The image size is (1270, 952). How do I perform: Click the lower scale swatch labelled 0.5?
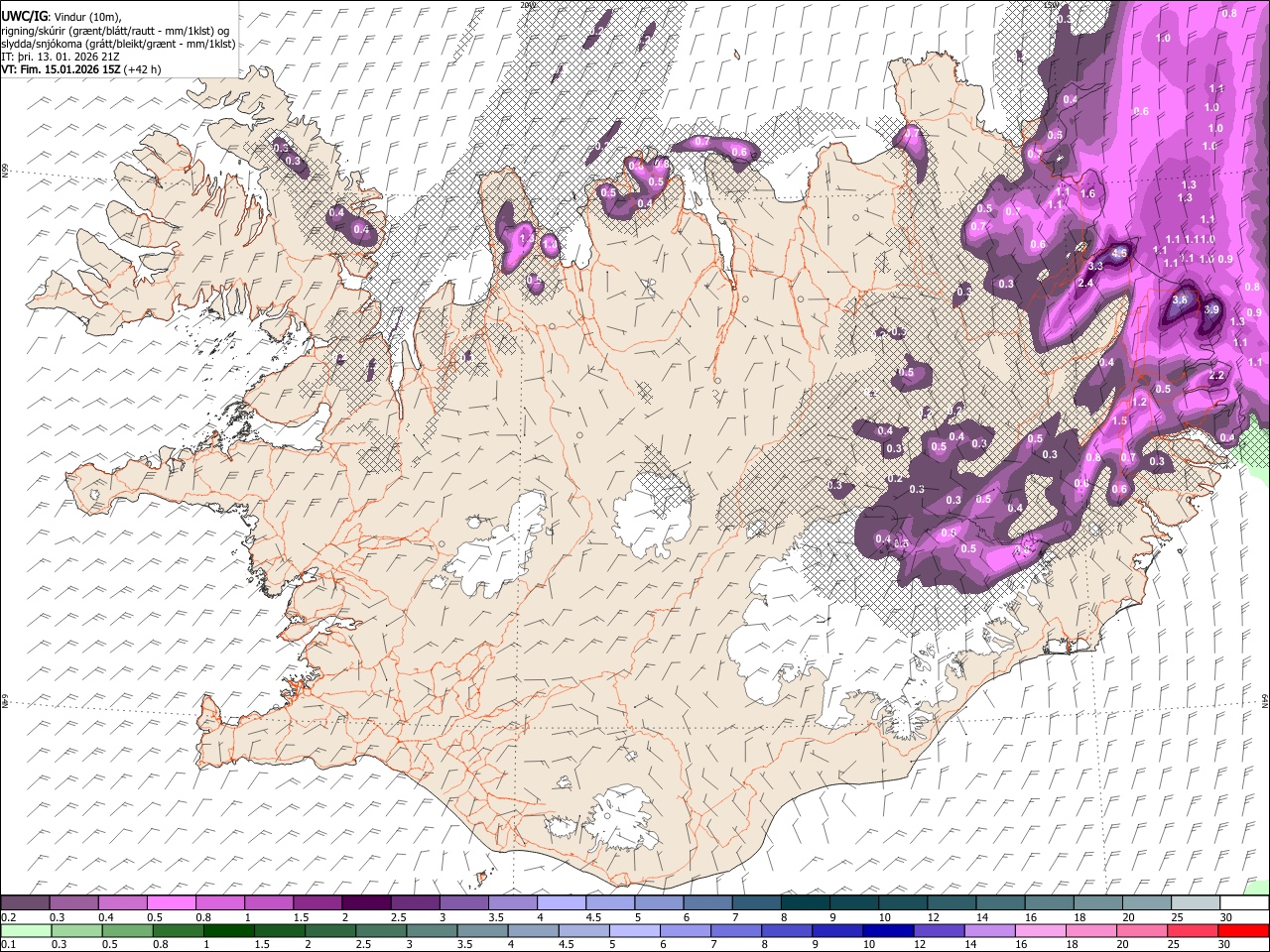127,930
